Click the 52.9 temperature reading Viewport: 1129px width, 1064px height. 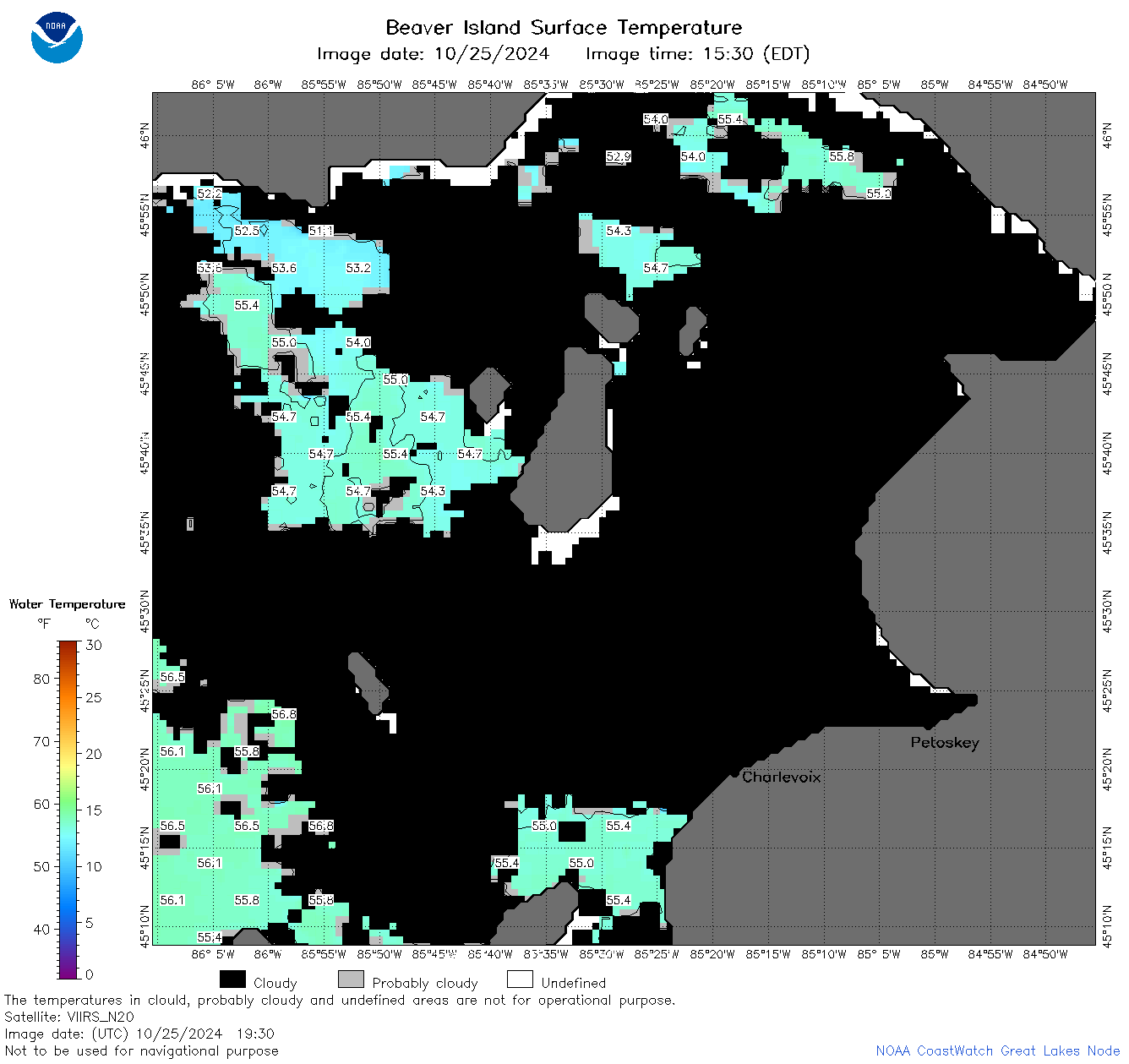[619, 156]
